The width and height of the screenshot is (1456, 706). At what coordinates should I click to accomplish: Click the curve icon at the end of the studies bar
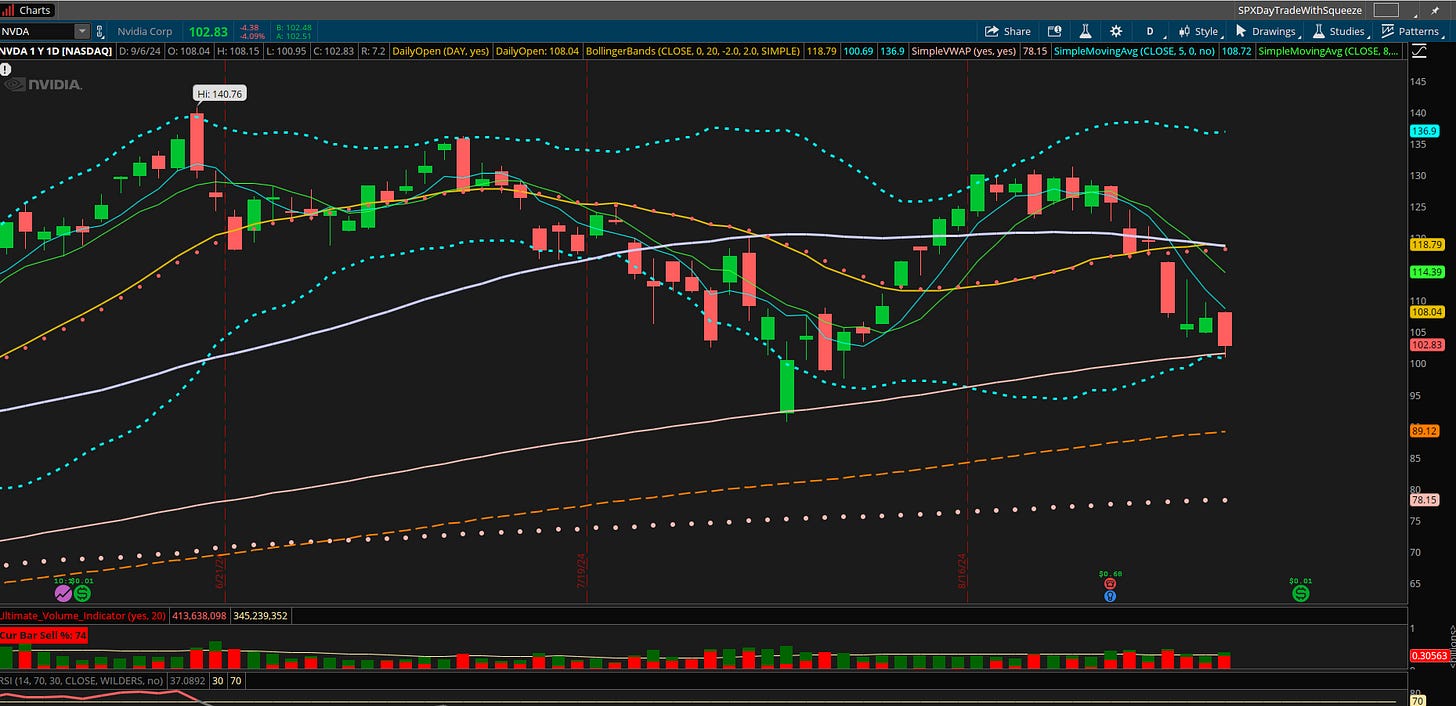click(1418, 50)
